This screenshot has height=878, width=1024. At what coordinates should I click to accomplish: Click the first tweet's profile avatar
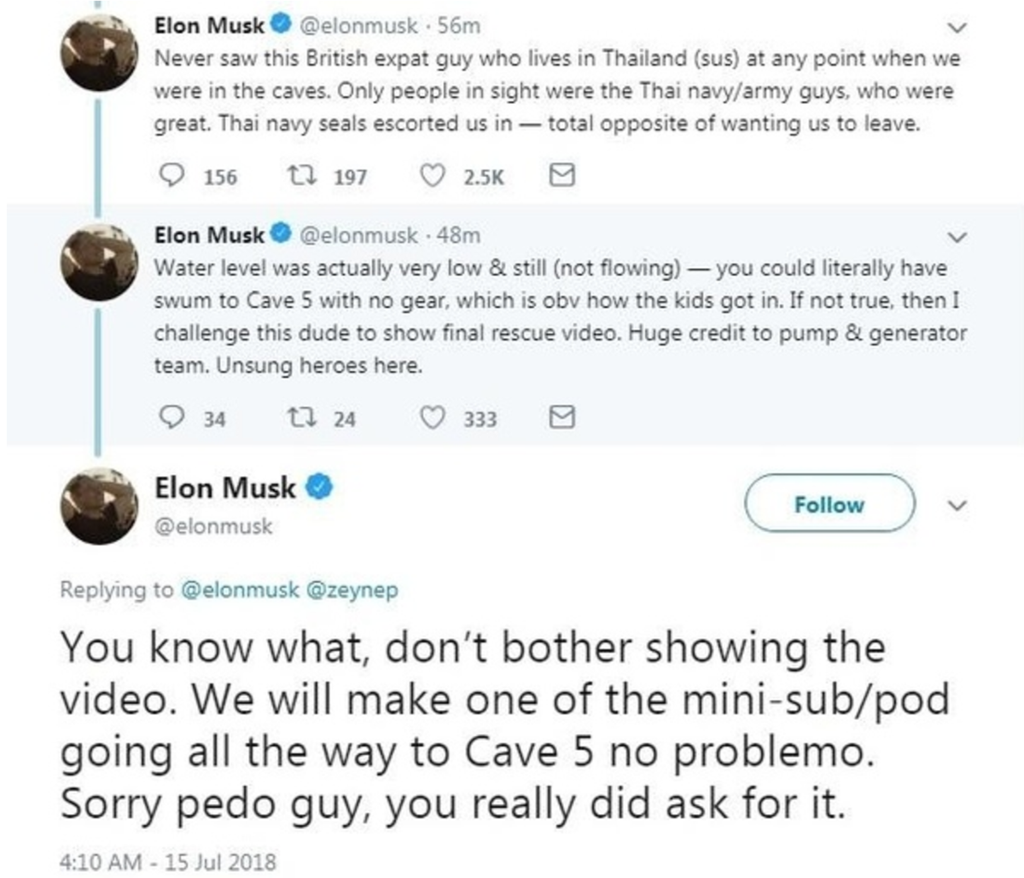click(100, 54)
